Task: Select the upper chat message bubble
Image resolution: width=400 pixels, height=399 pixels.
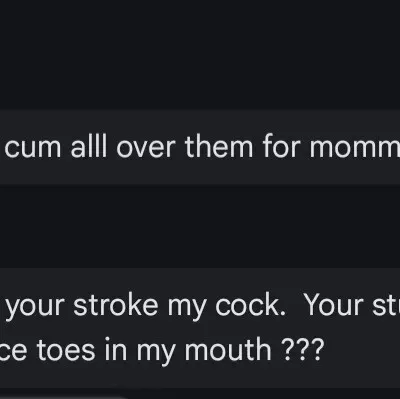Action: click(x=200, y=147)
